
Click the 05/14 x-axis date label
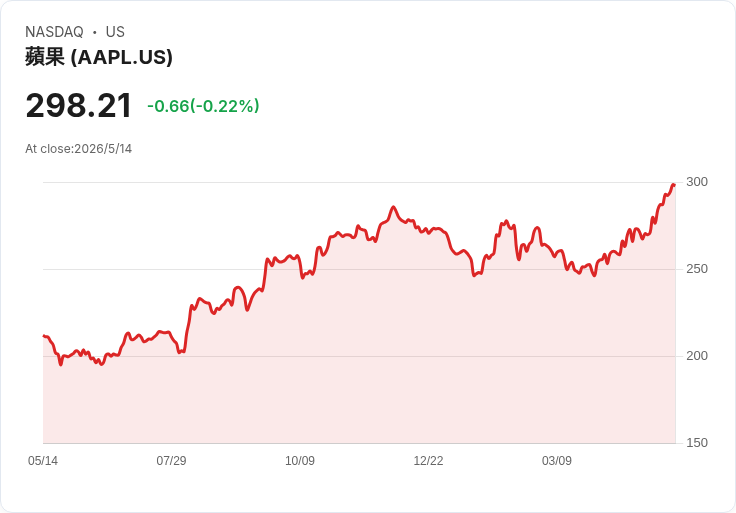(43, 460)
